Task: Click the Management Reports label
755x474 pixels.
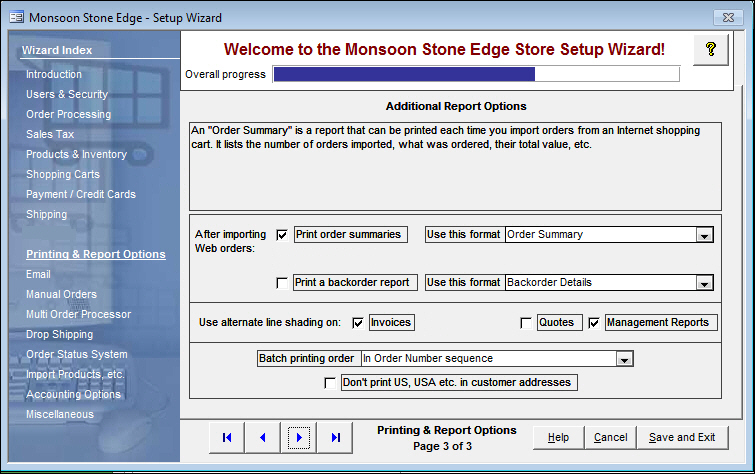Action: pos(661,323)
